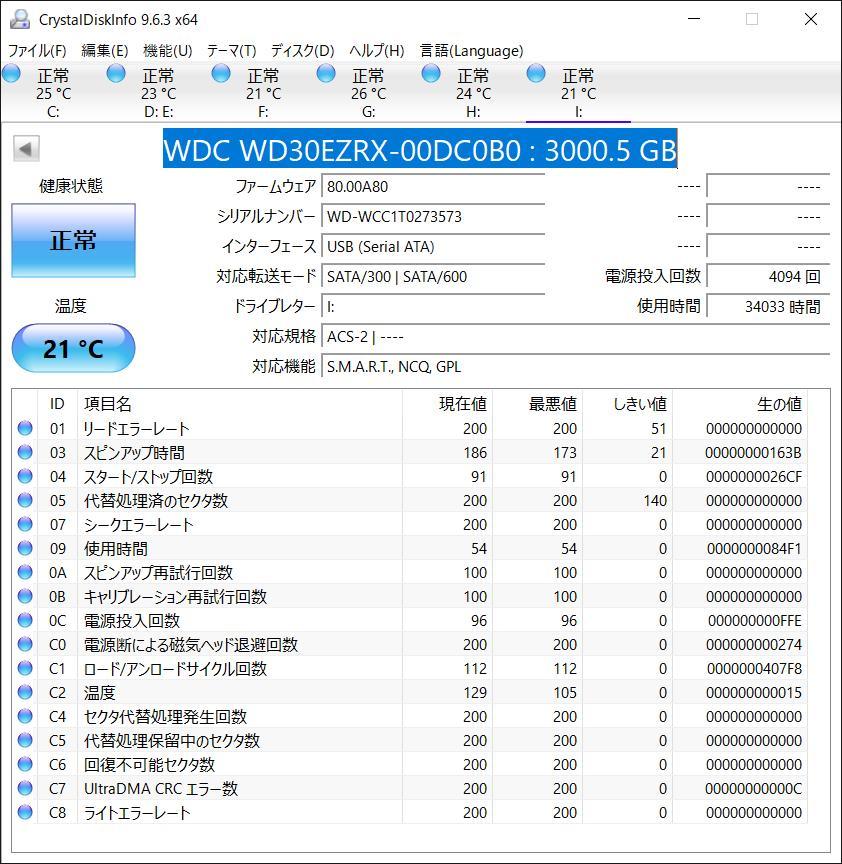Click the 正常 health status button
Image resolution: width=842 pixels, height=864 pixels.
[x=73, y=240]
